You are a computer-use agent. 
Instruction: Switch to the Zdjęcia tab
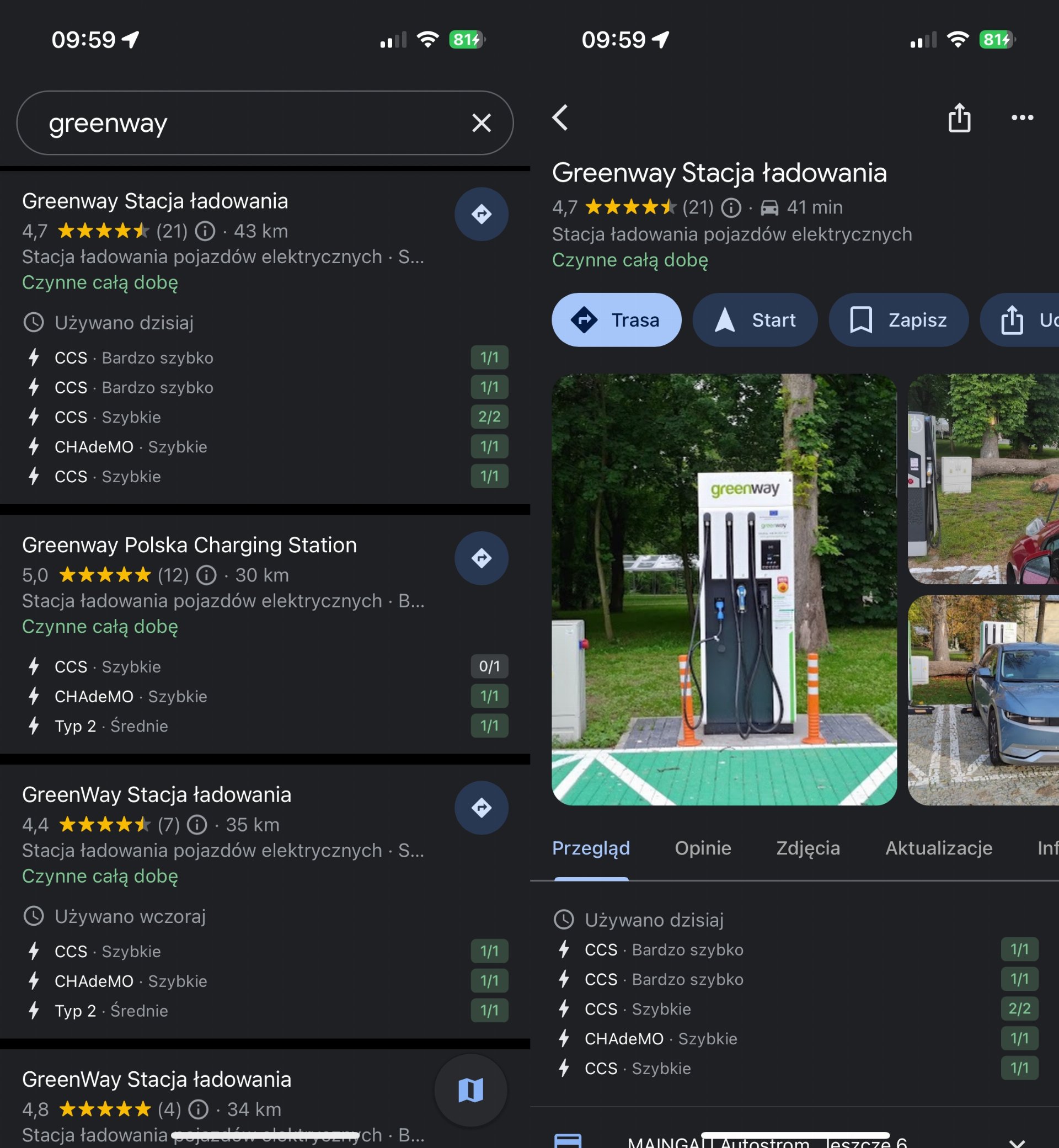(809, 848)
